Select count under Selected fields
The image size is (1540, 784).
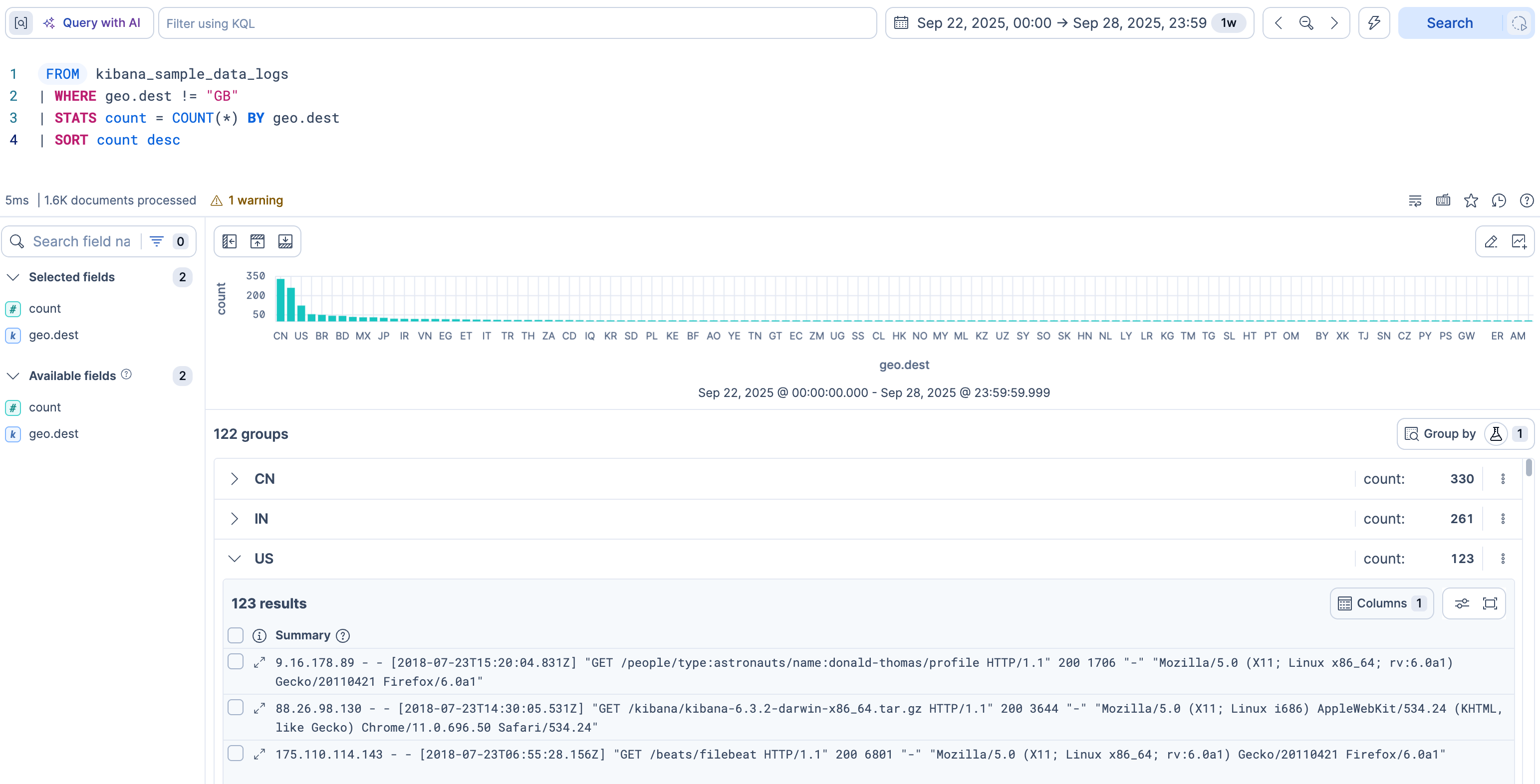point(45,309)
